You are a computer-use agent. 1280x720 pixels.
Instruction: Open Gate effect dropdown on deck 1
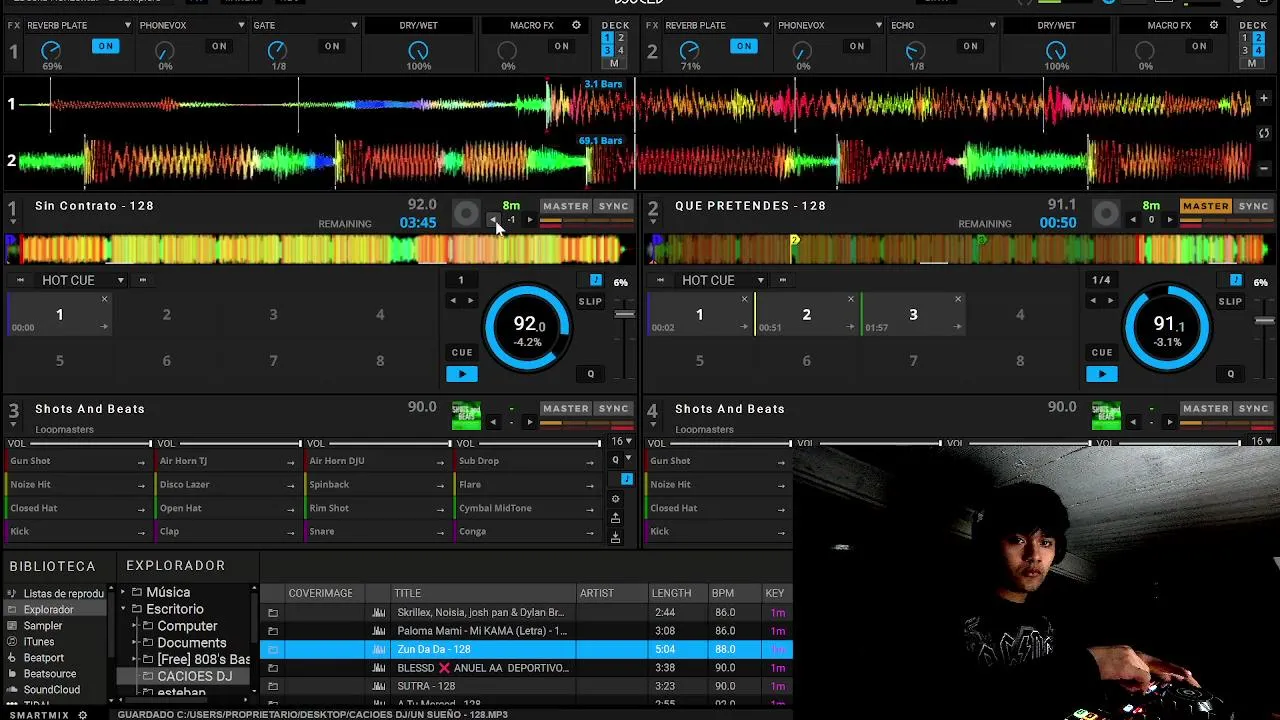tap(354, 25)
